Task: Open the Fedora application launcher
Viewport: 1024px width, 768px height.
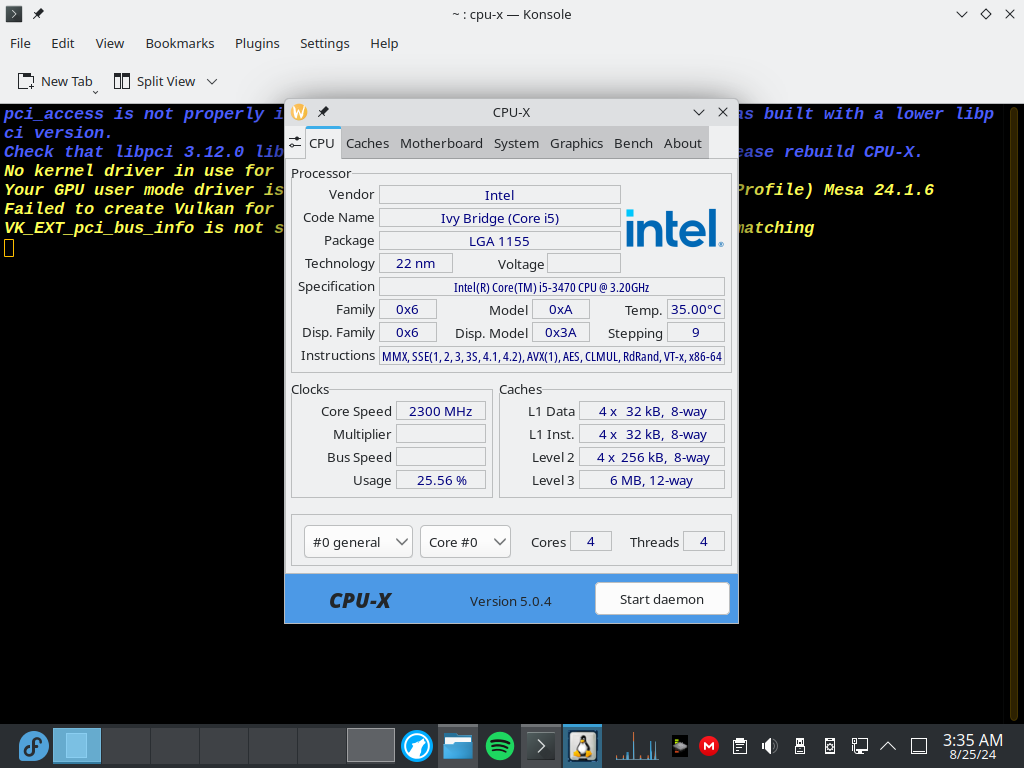Action: tap(33, 746)
